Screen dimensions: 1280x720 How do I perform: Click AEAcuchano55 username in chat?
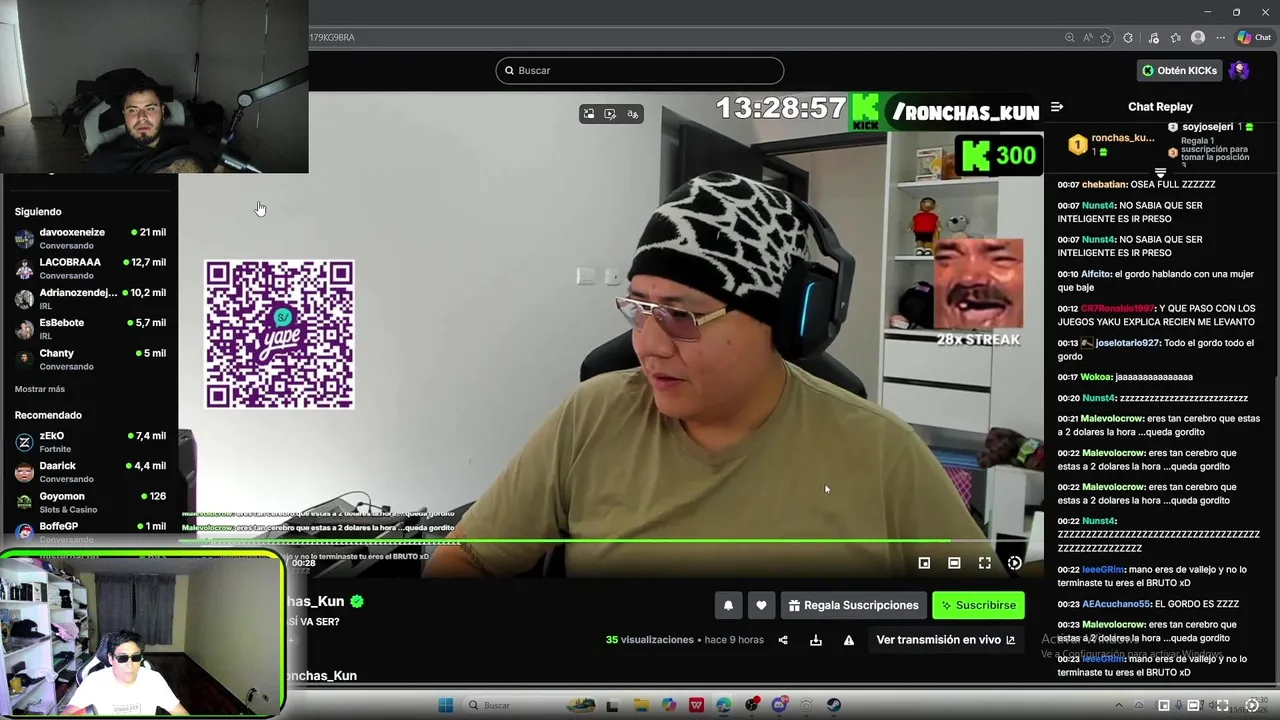(x=1116, y=604)
